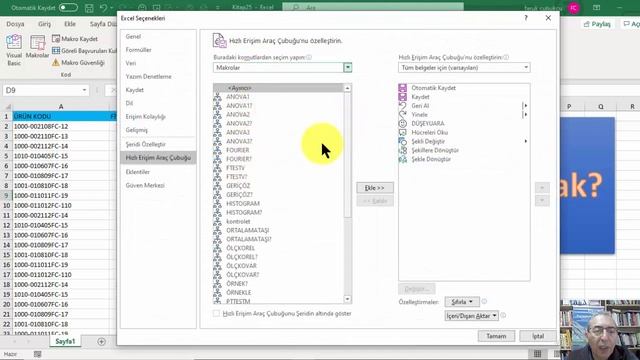Click cell 1000-002108FC-12
The image size is (640, 360).
tap(61, 127)
